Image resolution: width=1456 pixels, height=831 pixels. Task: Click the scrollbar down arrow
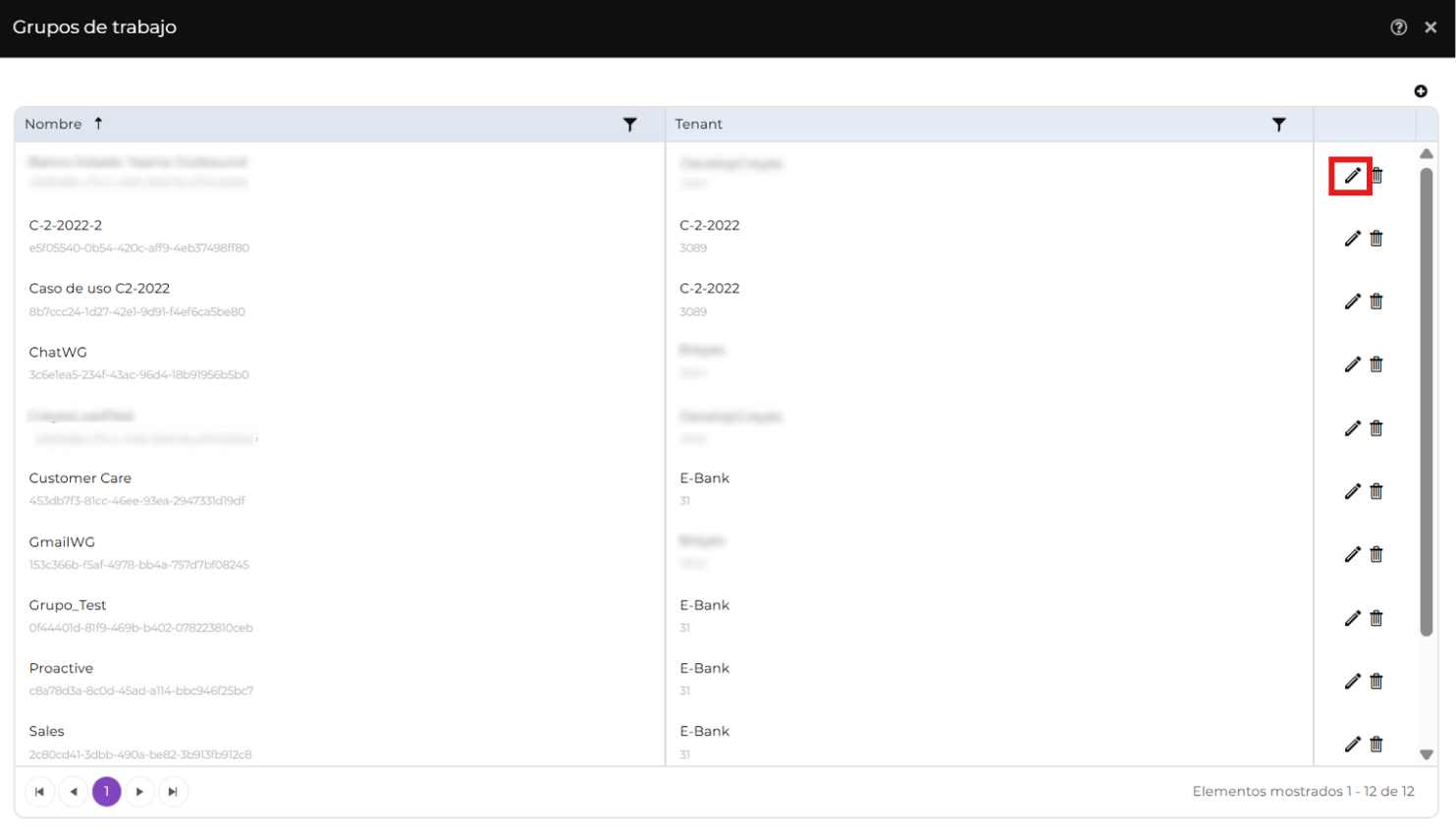pos(1426,754)
